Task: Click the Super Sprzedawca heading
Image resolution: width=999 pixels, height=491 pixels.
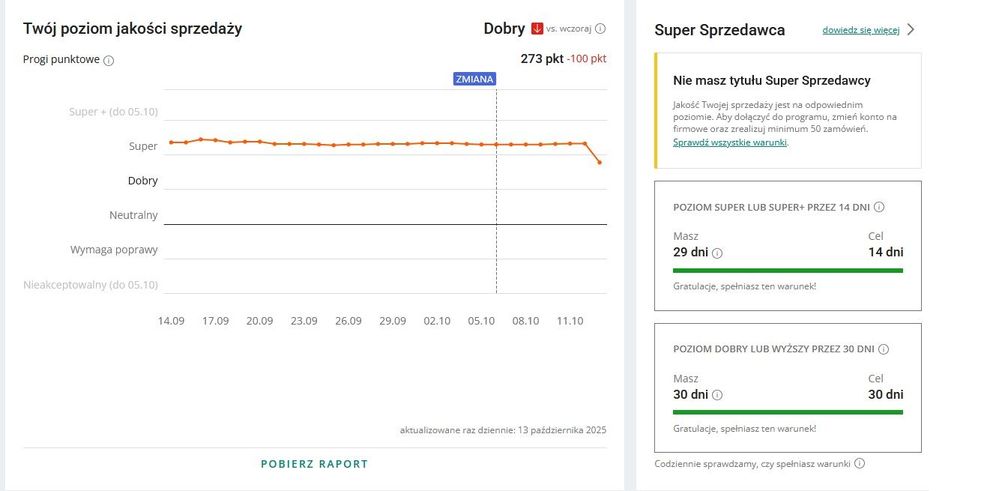Action: click(x=719, y=30)
